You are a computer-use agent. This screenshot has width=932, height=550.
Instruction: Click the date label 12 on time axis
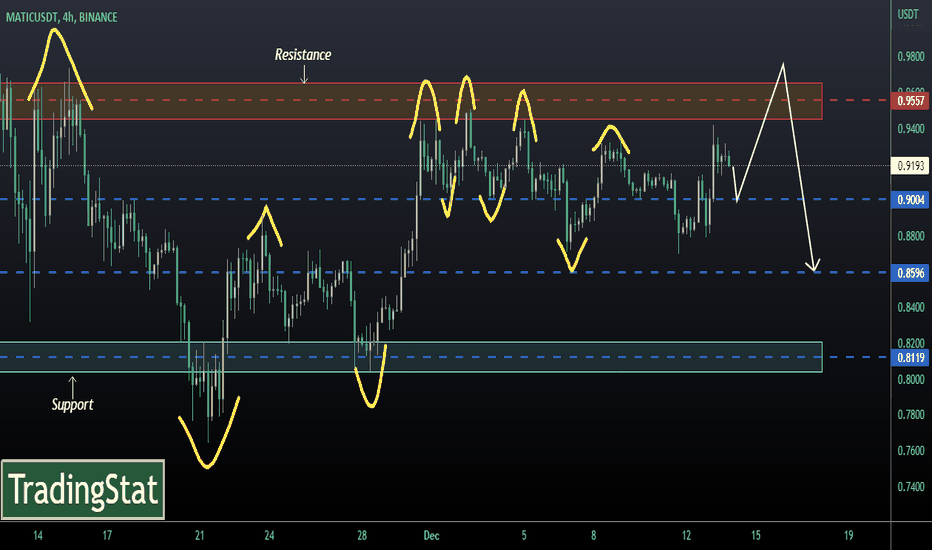click(x=687, y=536)
